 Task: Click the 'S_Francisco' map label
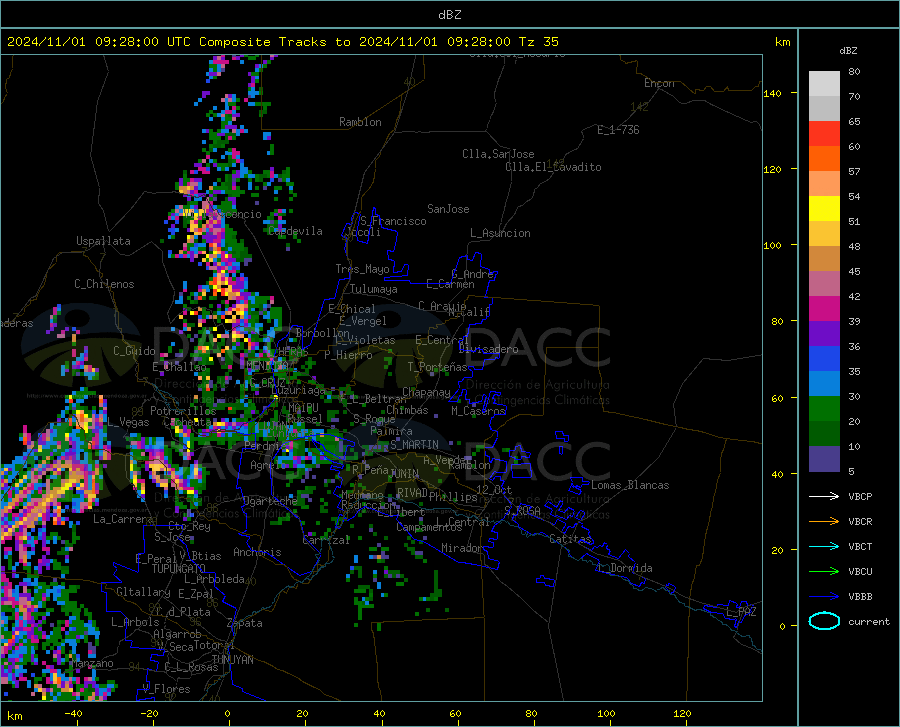pyautogui.click(x=393, y=221)
